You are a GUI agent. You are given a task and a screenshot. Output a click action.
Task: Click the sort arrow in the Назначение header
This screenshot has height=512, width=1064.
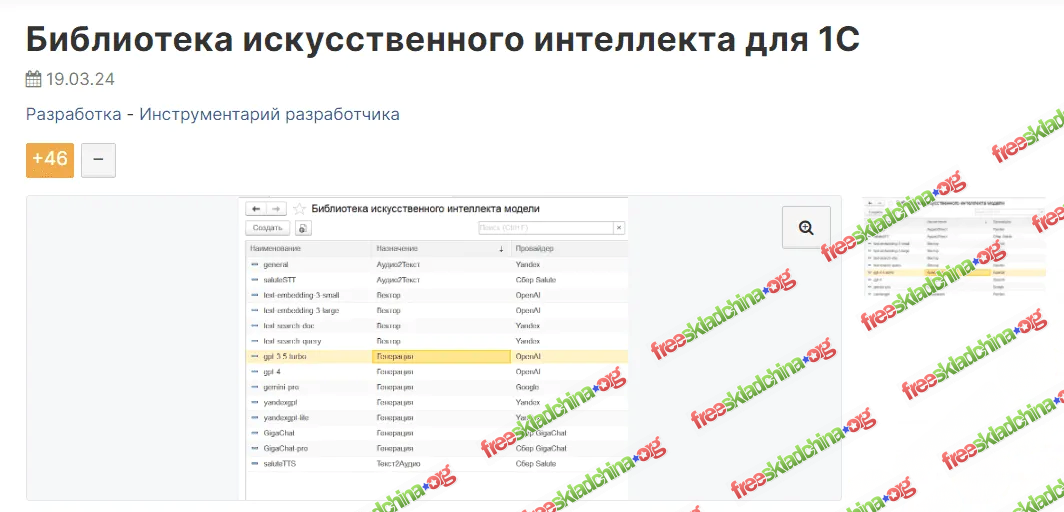501,249
